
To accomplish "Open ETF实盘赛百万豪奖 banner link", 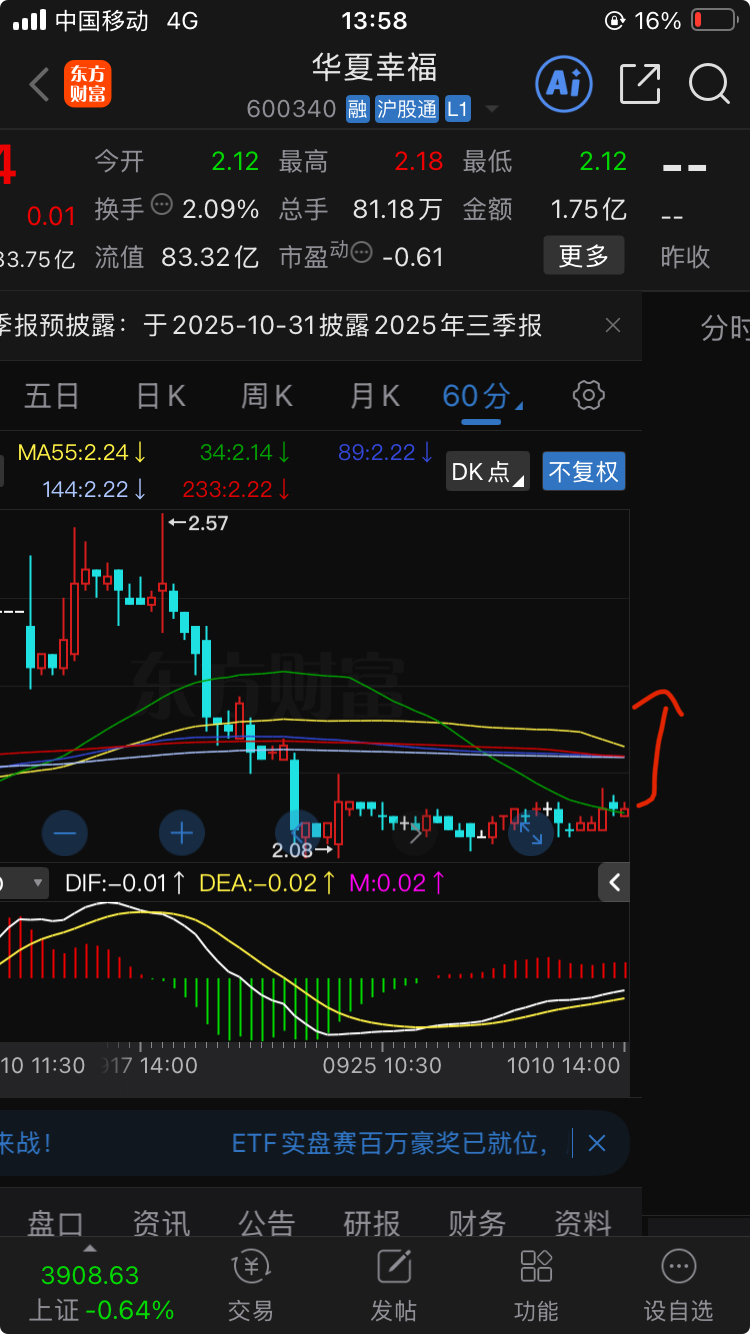I will point(390,1142).
